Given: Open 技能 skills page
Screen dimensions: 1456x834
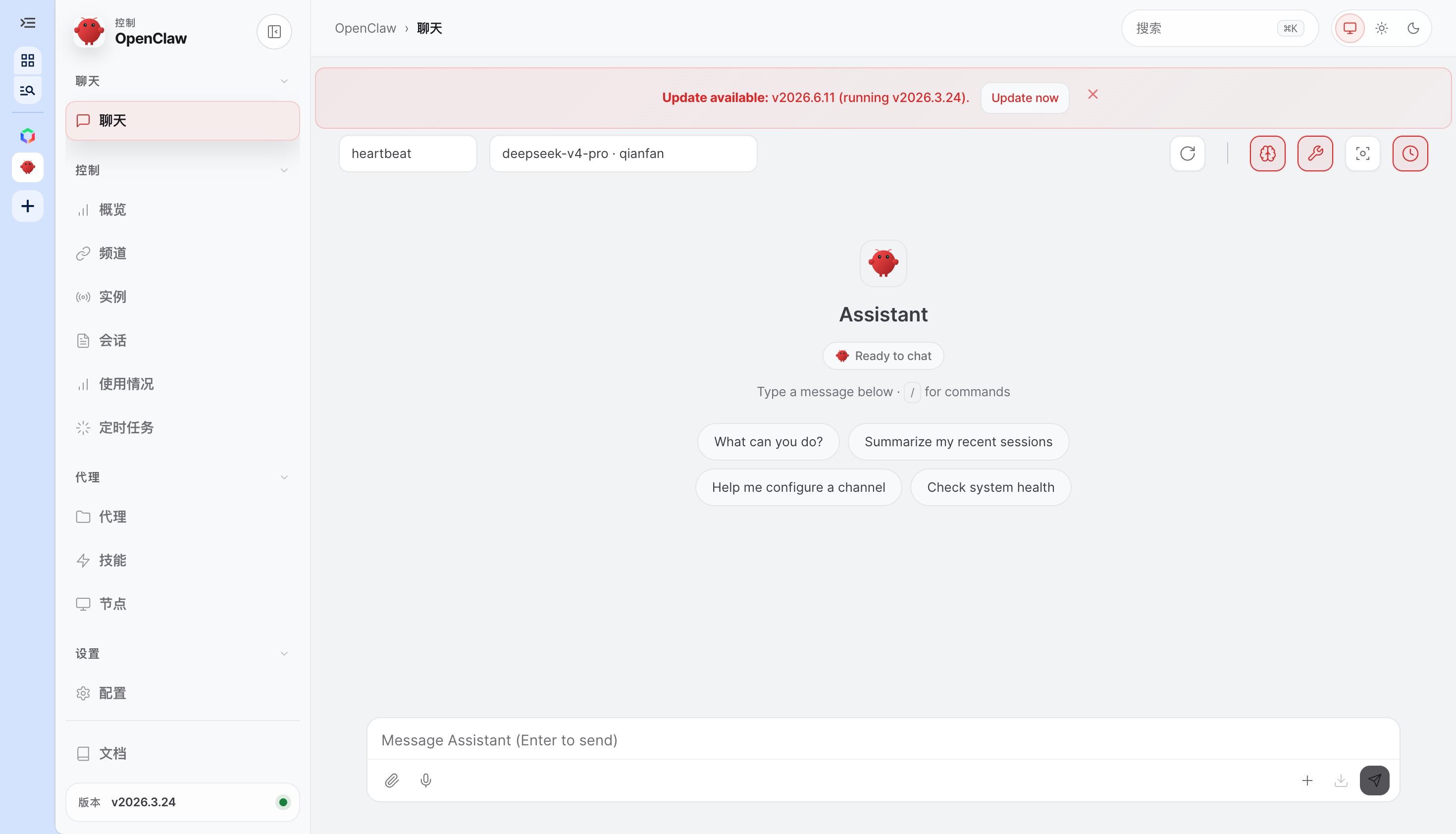Looking at the screenshot, I should click(183, 560).
